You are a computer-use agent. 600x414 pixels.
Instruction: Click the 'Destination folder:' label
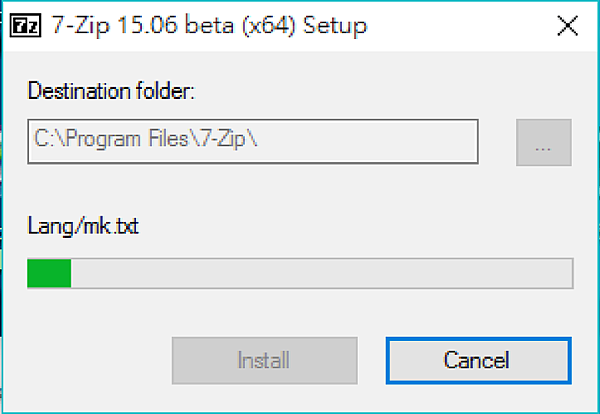coord(111,91)
